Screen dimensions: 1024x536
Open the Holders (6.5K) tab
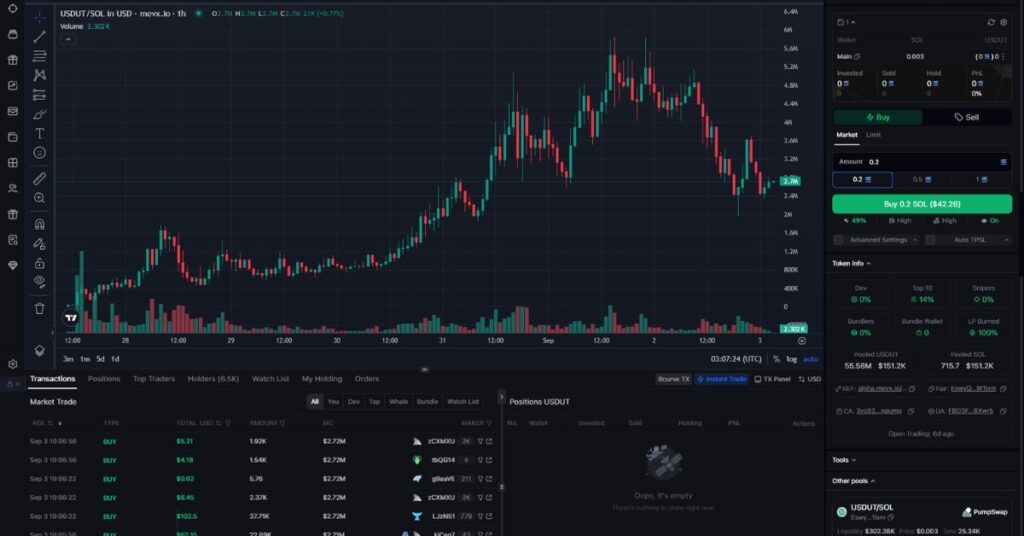(213, 379)
